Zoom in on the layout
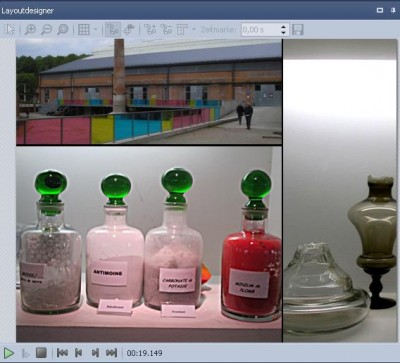Viewport: 400px width, 363px height. 30,29
